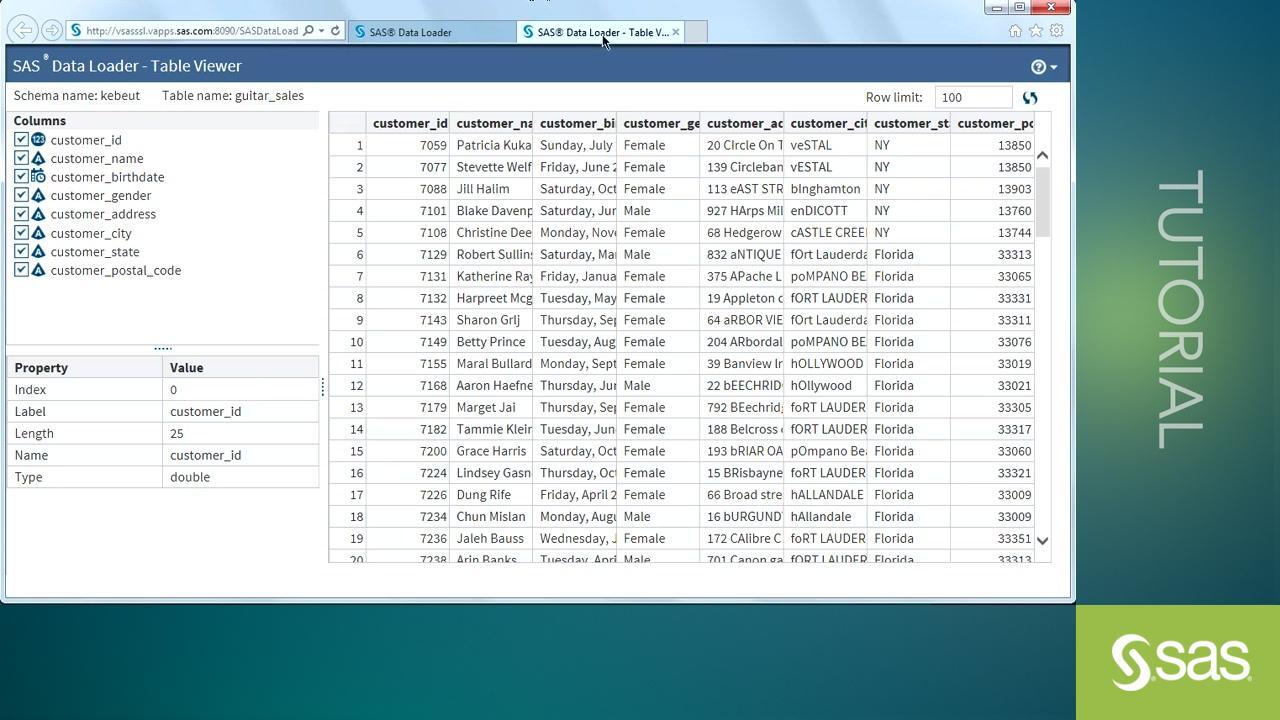The width and height of the screenshot is (1280, 720).
Task: Click the type icon of customer_state
Action: click(x=38, y=252)
